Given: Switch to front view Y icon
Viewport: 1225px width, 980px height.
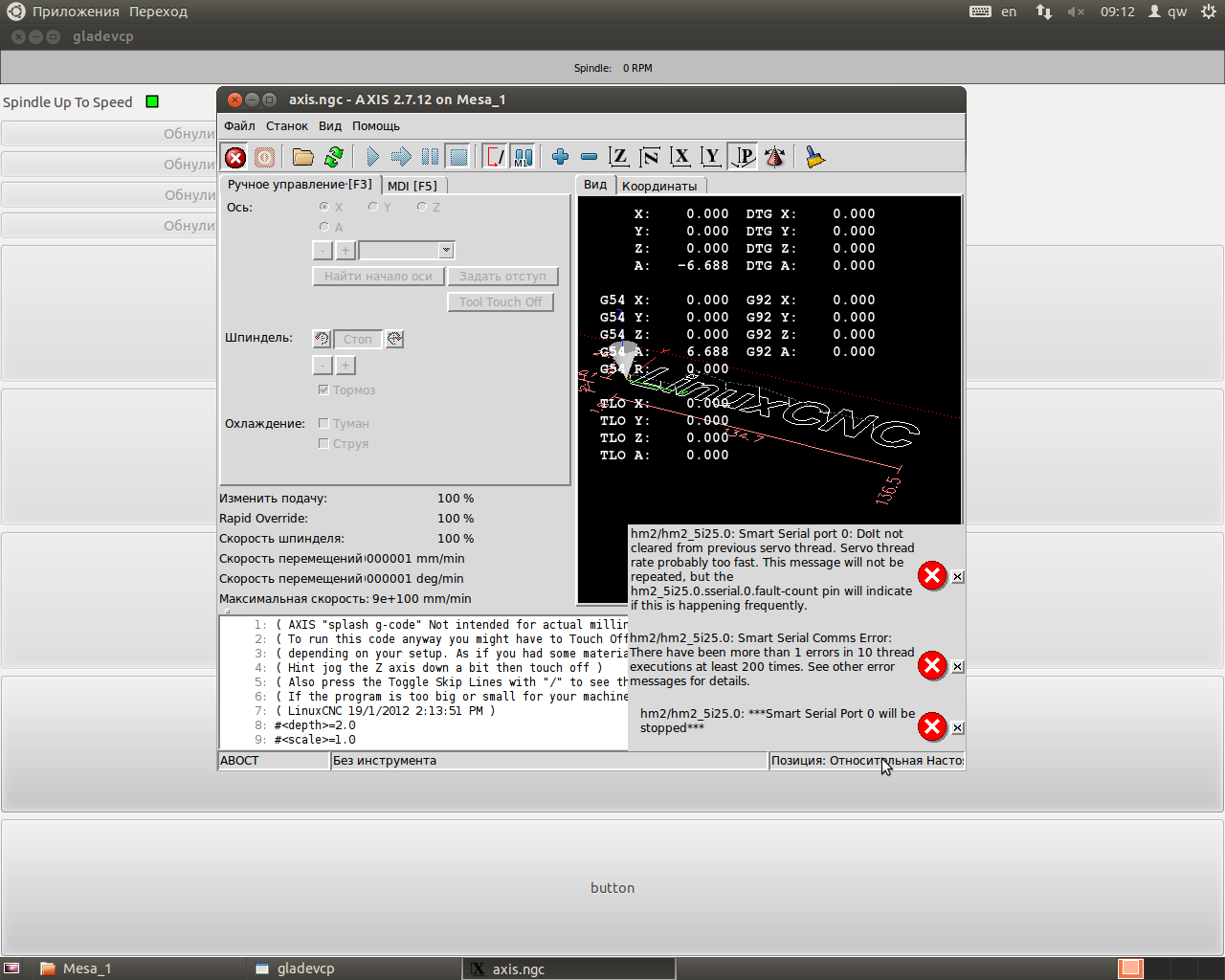Looking at the screenshot, I should coord(711,157).
